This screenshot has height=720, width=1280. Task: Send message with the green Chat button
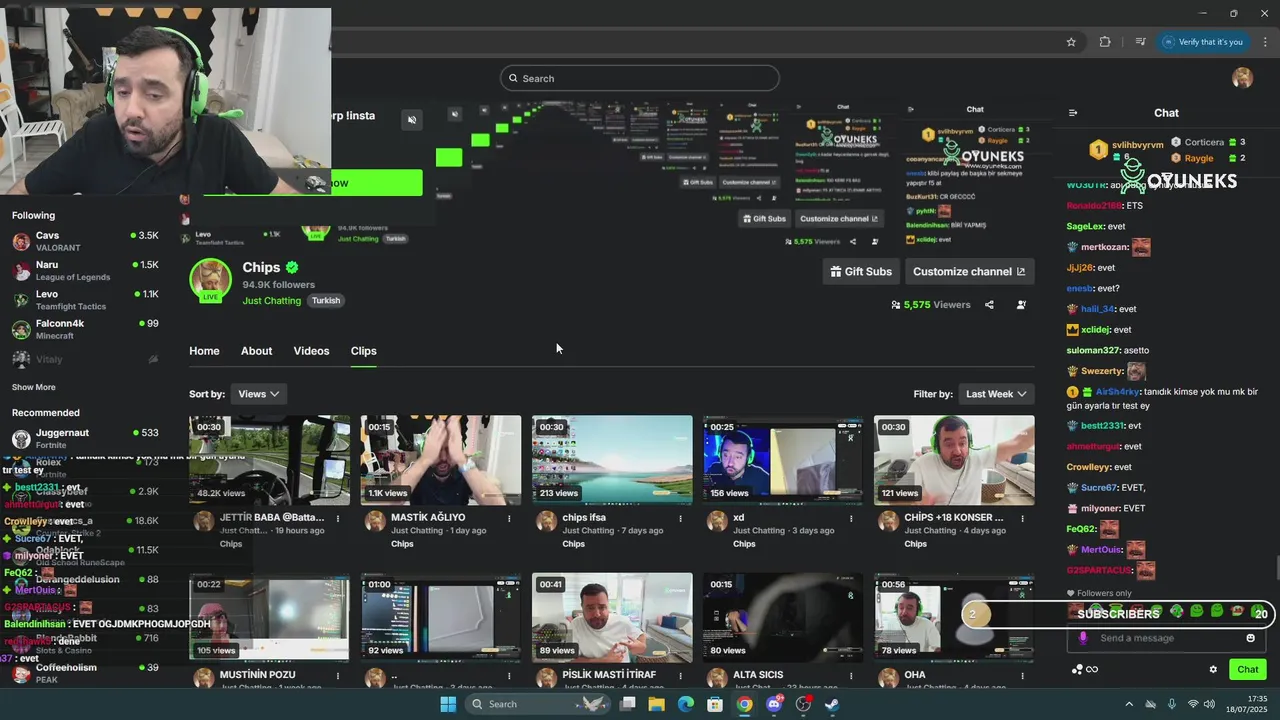click(1248, 670)
